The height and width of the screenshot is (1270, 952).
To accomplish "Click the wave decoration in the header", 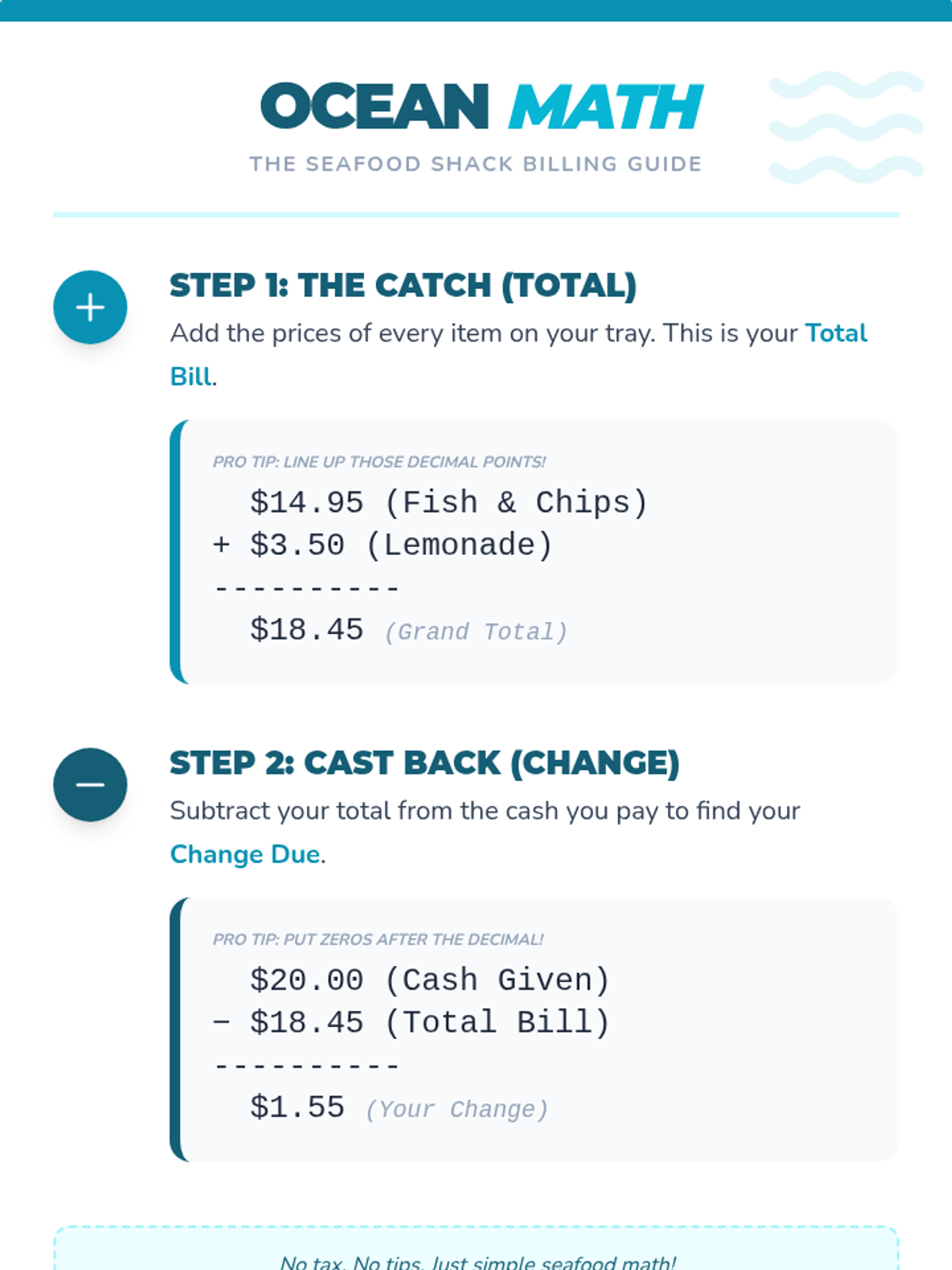I will (846, 127).
